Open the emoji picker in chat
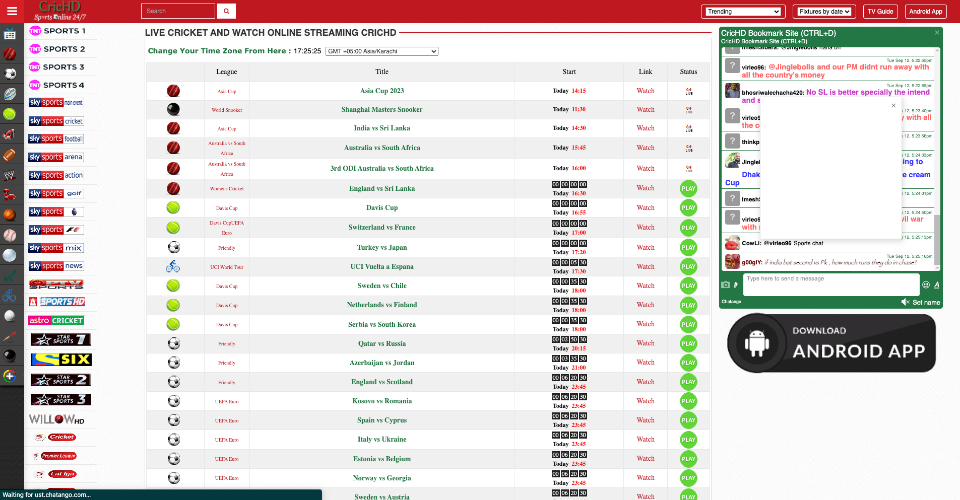Image resolution: width=960 pixels, height=500 pixels. click(926, 285)
